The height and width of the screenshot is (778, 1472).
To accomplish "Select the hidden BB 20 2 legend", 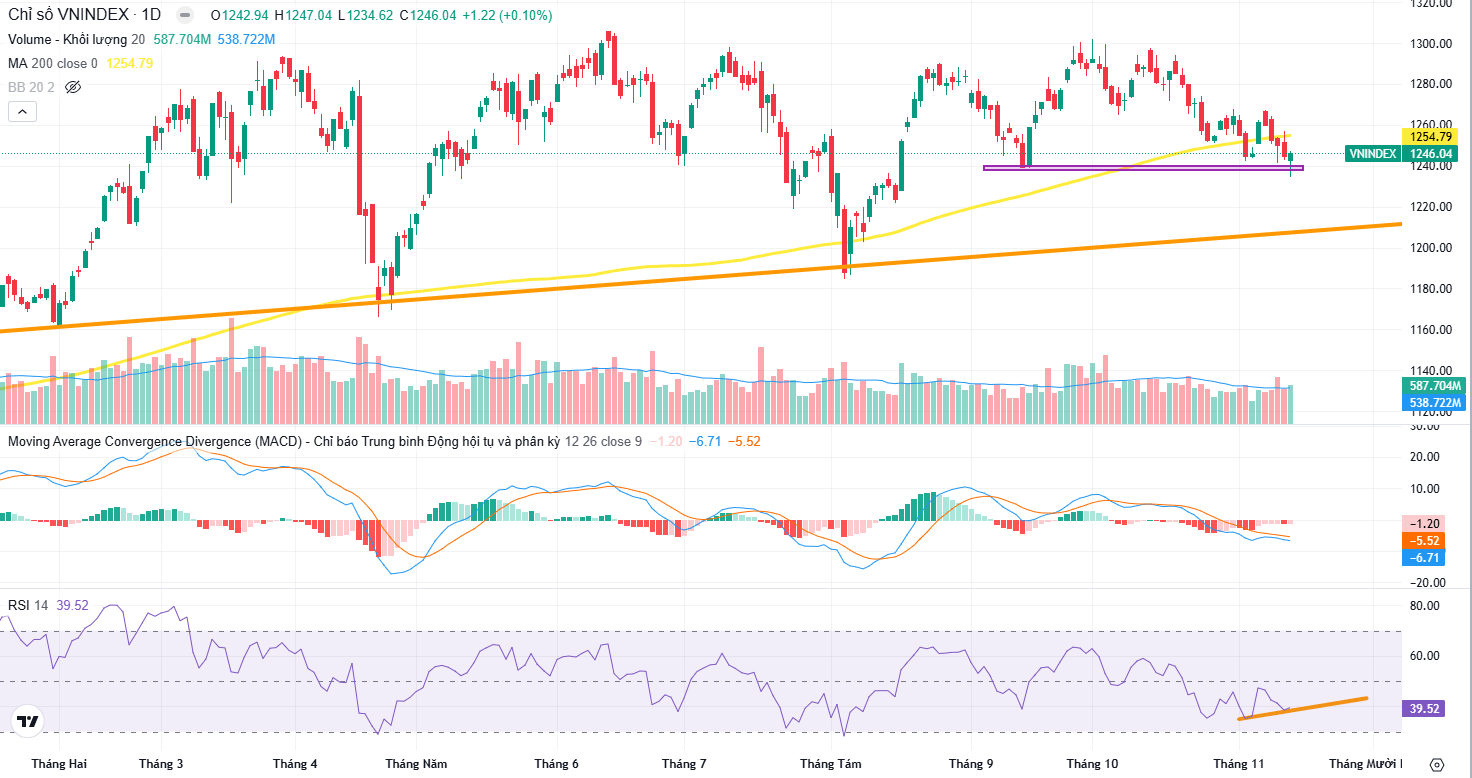I will (32, 87).
